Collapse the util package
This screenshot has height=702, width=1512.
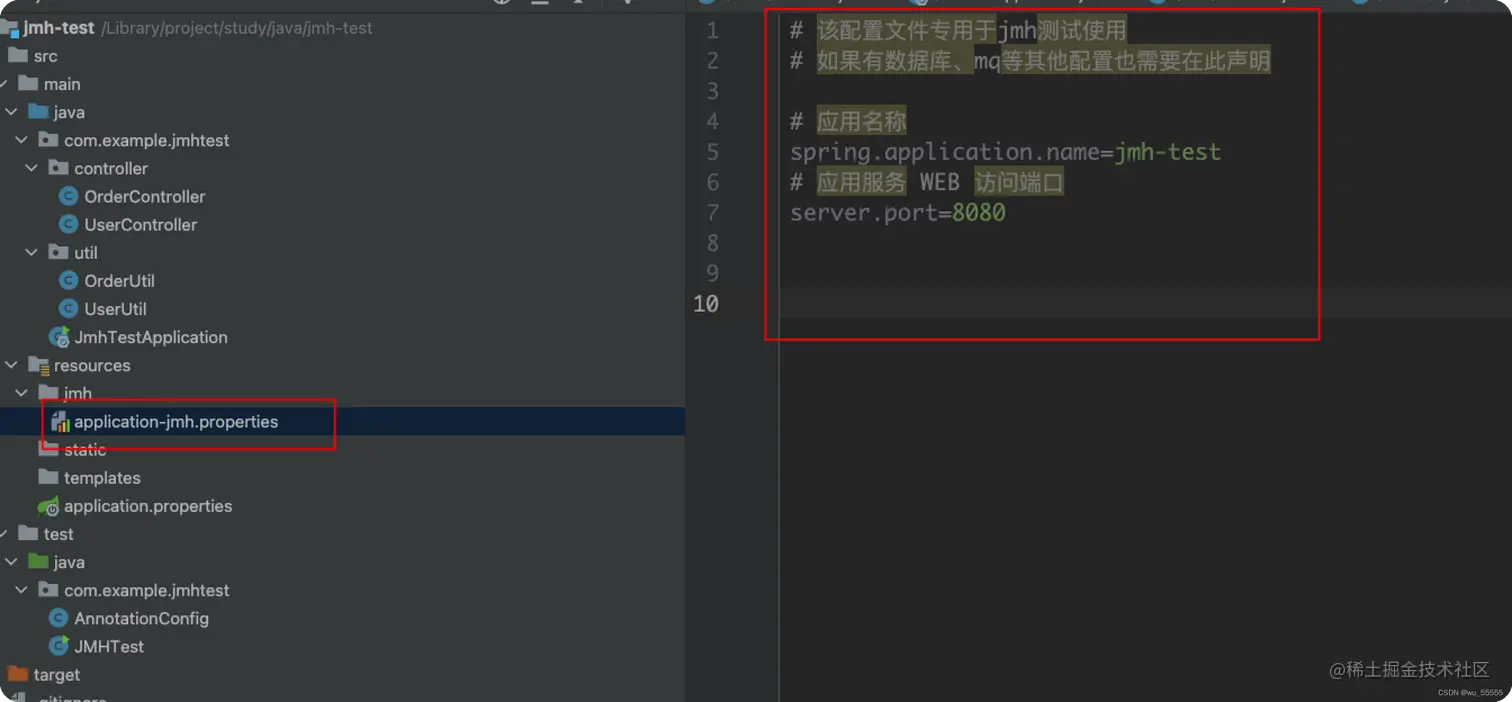[x=32, y=253]
